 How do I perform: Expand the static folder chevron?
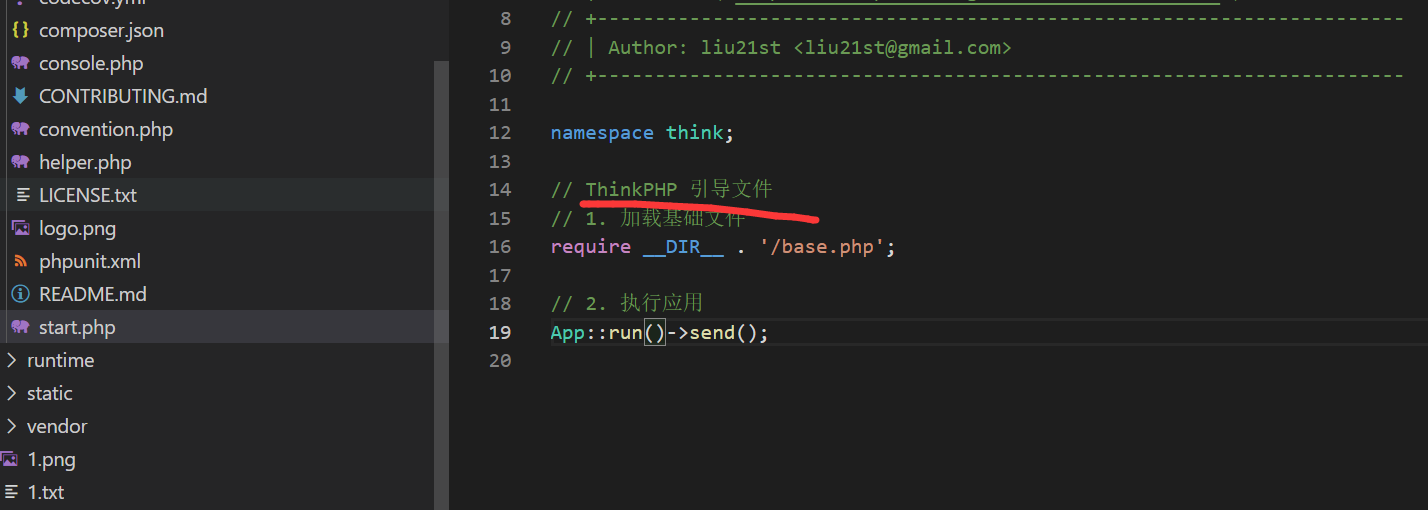(12, 393)
